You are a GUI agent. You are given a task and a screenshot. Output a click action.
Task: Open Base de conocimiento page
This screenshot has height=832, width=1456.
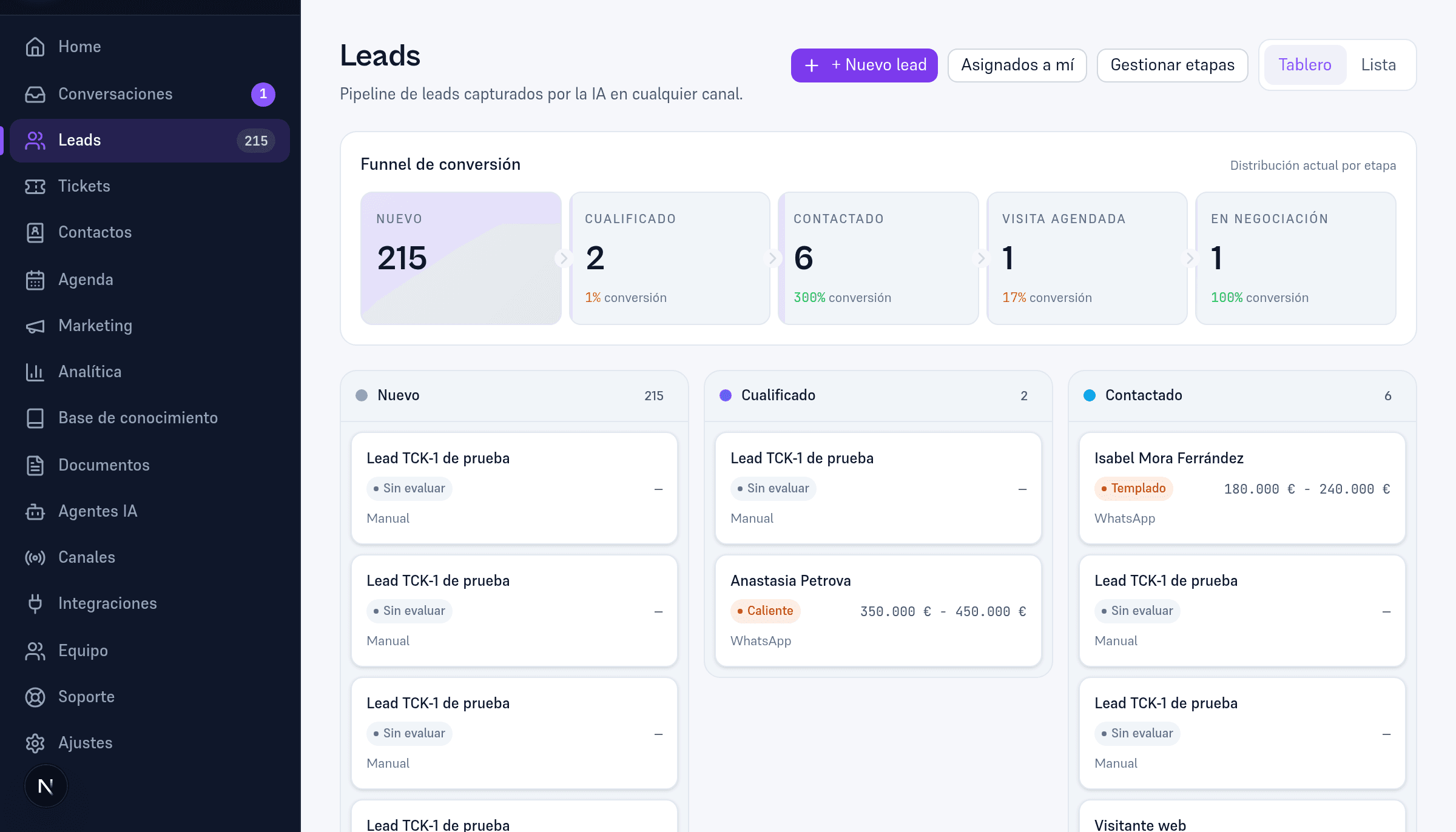149,418
